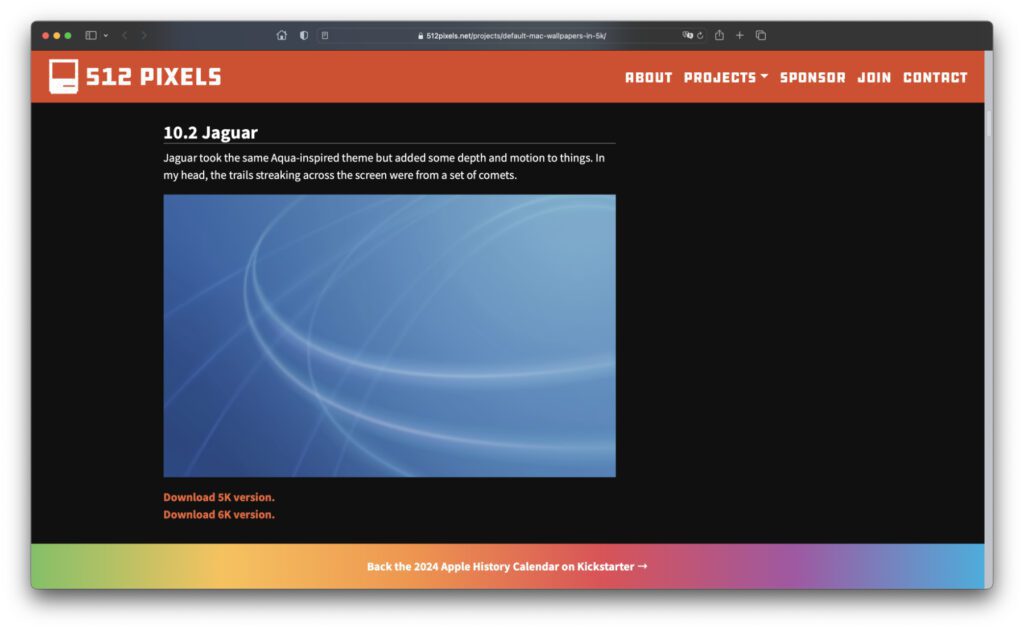Open the About menu item
1024x630 pixels.
[x=648, y=77]
